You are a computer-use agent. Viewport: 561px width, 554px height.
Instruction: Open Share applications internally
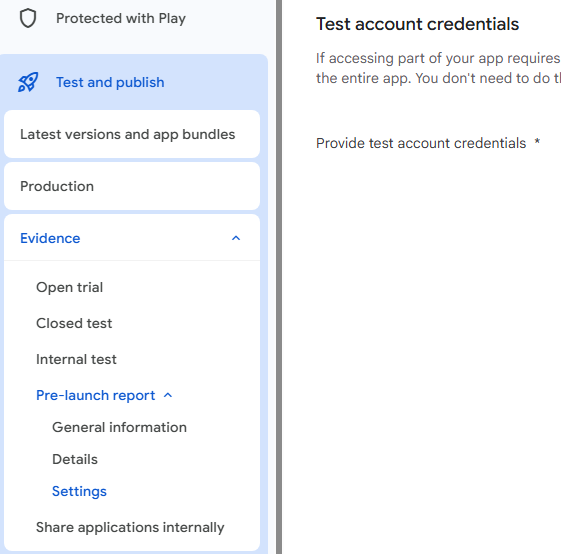(x=130, y=527)
